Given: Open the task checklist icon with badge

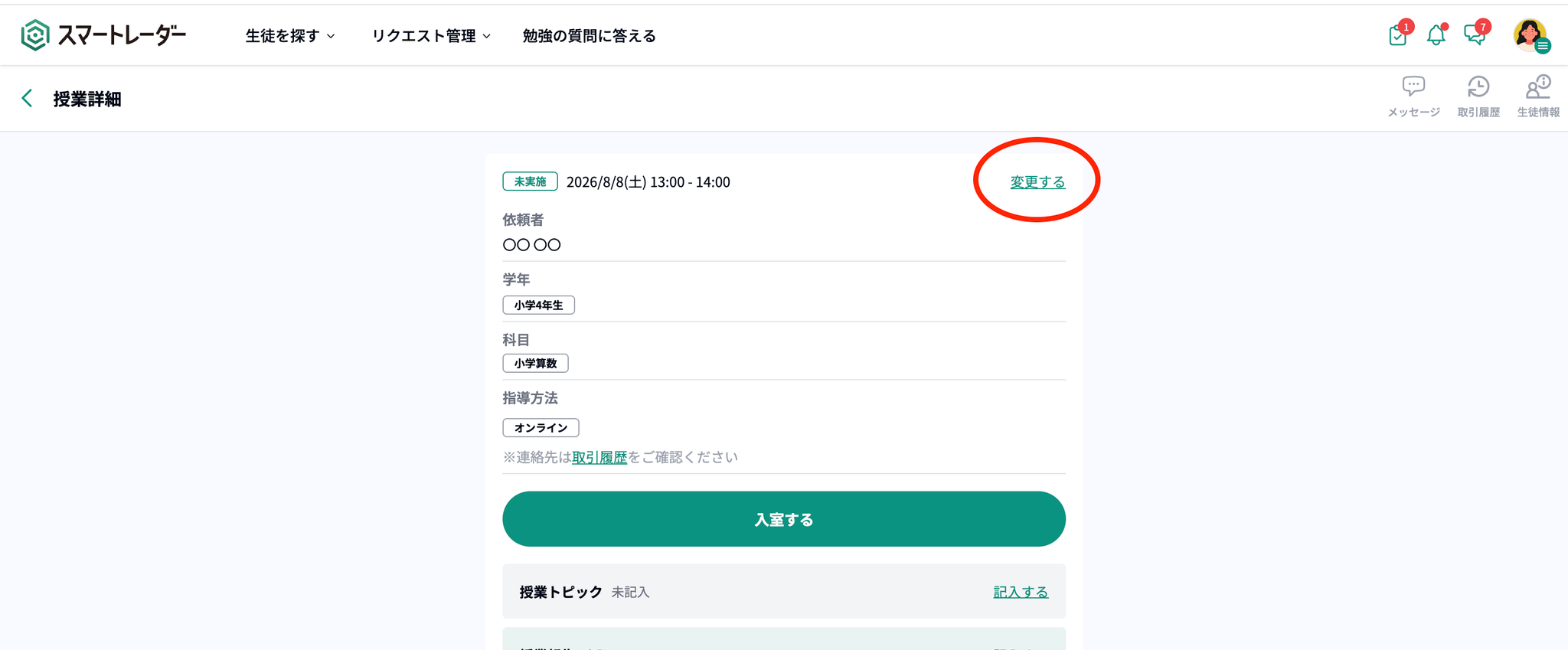Looking at the screenshot, I should tap(1399, 34).
